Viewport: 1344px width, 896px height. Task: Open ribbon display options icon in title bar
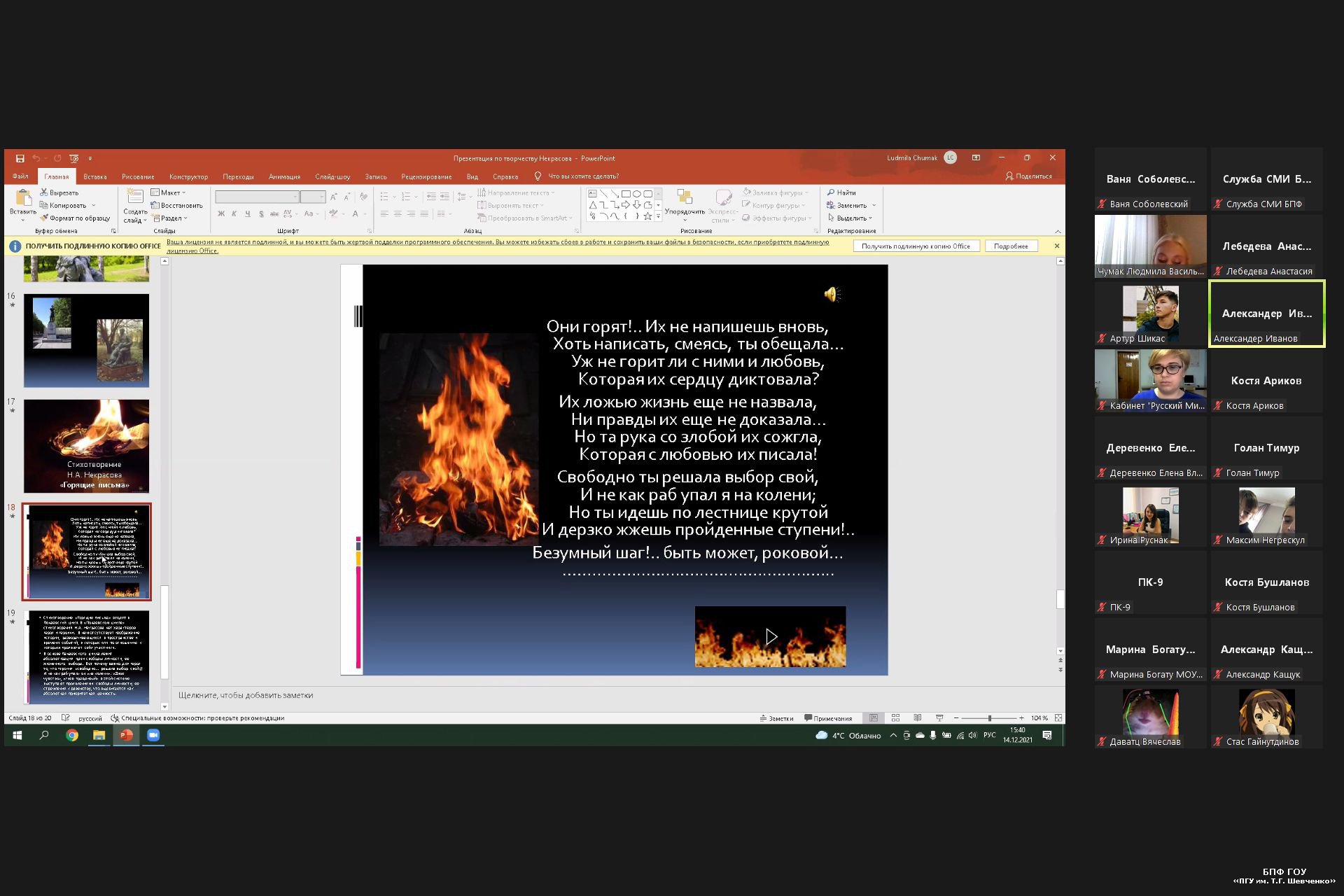976,158
